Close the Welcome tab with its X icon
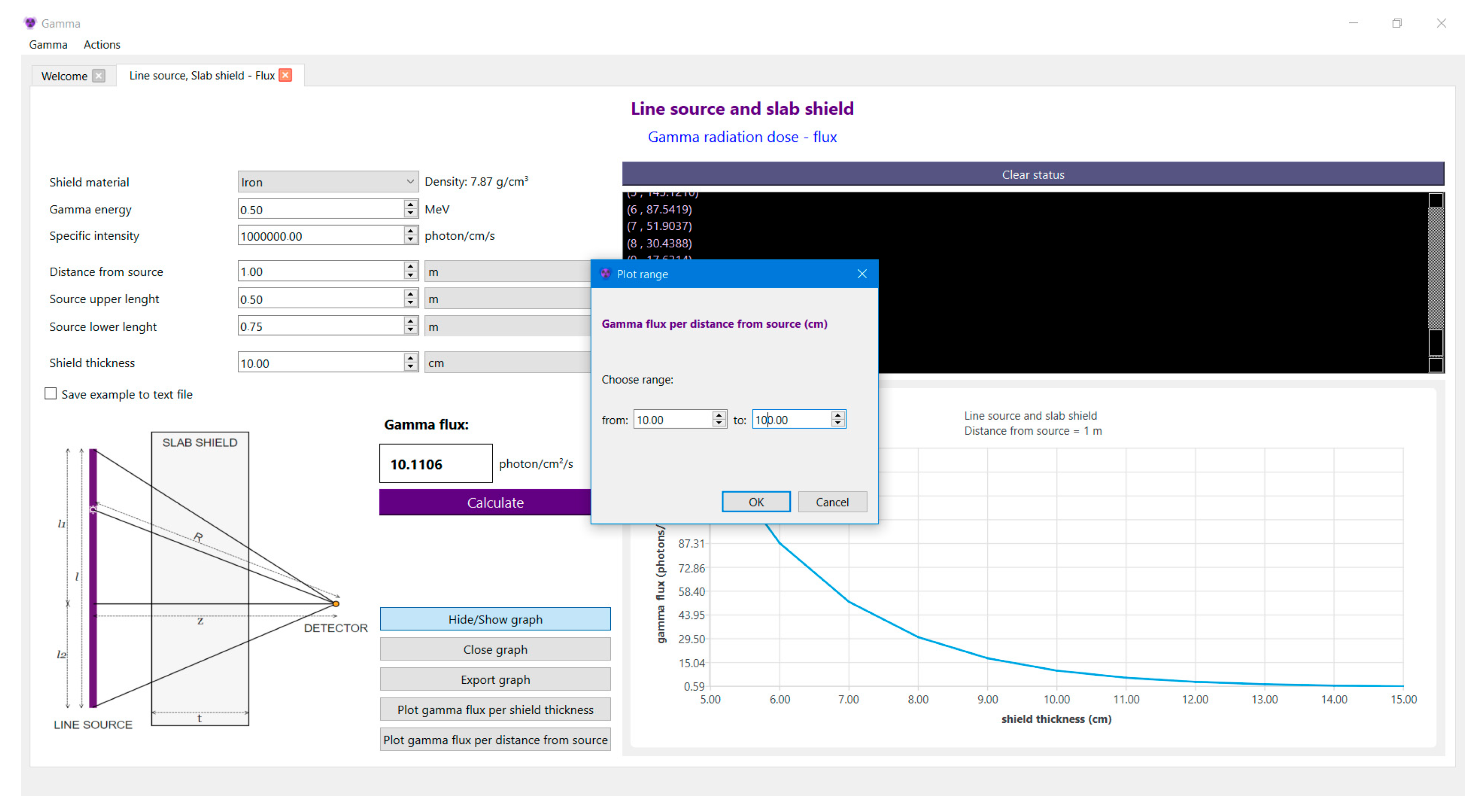This screenshot has height=812, width=1479. click(x=99, y=76)
